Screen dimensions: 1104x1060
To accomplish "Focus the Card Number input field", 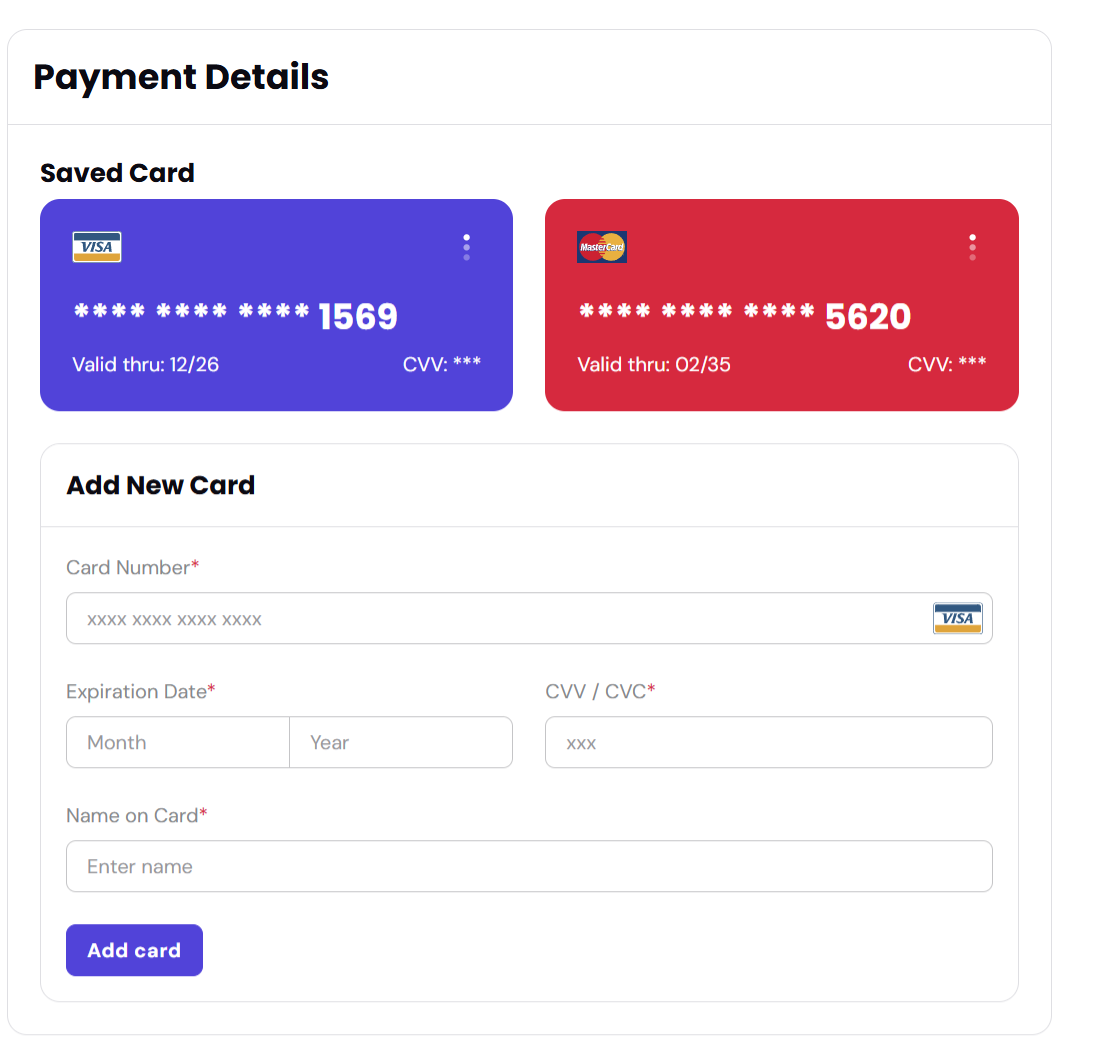I will pyautogui.click(x=529, y=618).
